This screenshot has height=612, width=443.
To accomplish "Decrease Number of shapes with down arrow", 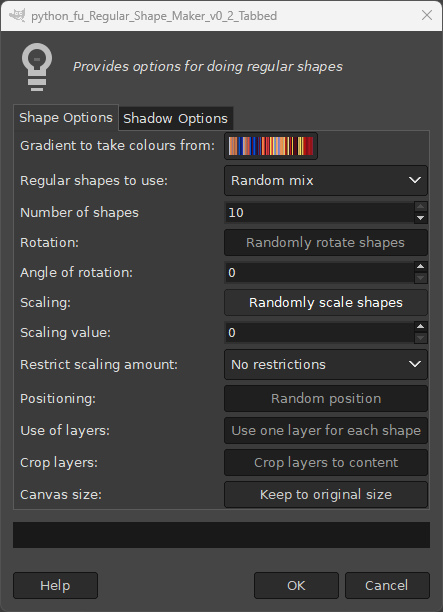I will click(x=421, y=218).
